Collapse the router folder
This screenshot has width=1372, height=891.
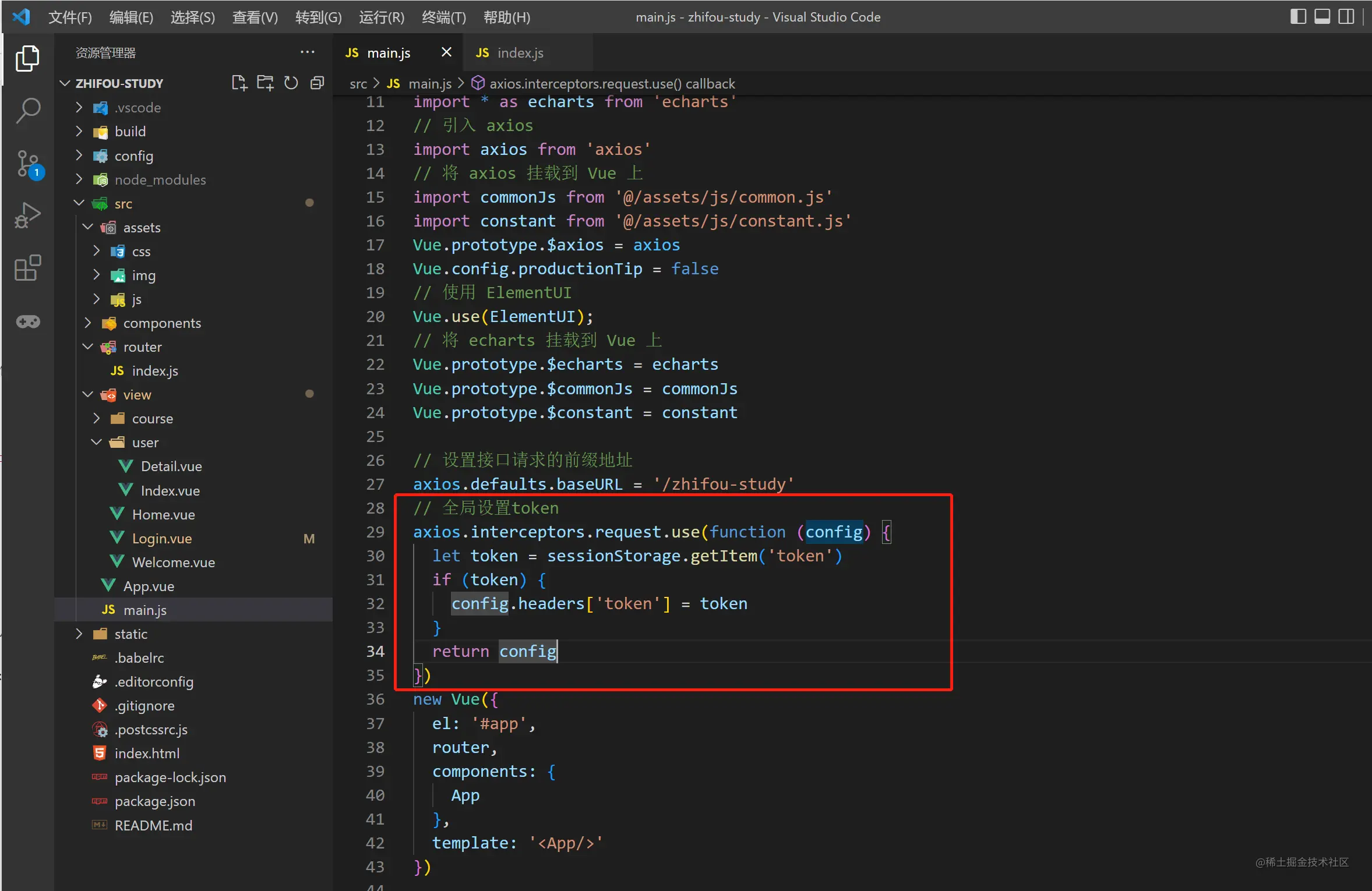point(142,347)
